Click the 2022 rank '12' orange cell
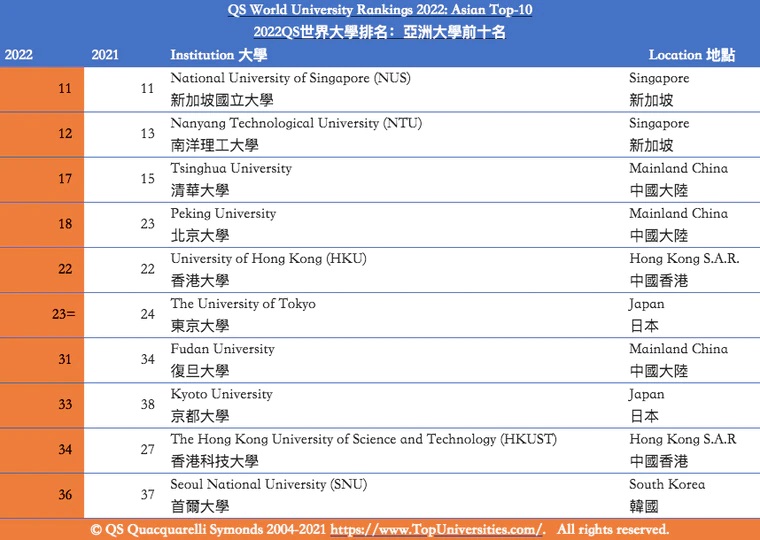Viewport: 760px width, 540px height. pos(42,134)
